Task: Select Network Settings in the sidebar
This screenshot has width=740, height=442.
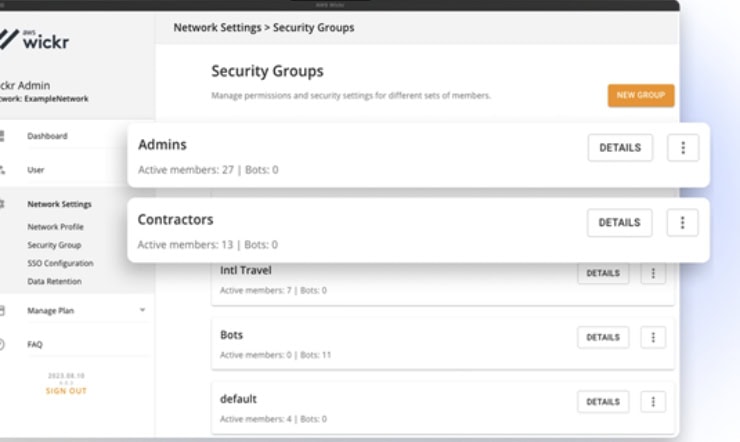Action: (59, 204)
